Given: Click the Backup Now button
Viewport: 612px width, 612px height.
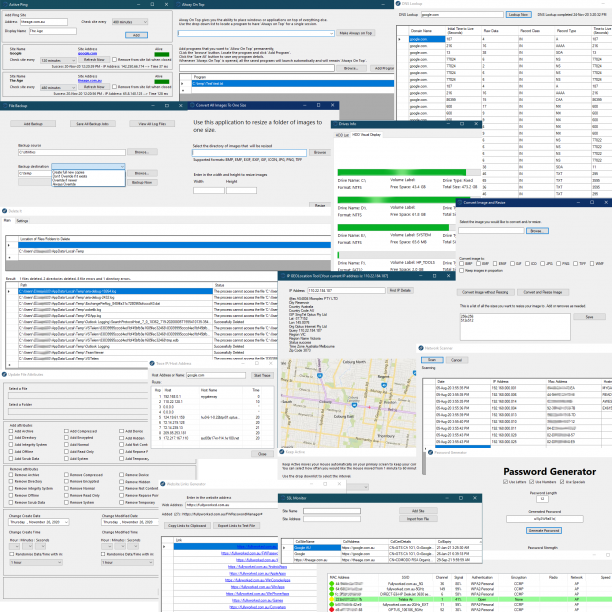Looking at the screenshot, I should tap(142, 183).
